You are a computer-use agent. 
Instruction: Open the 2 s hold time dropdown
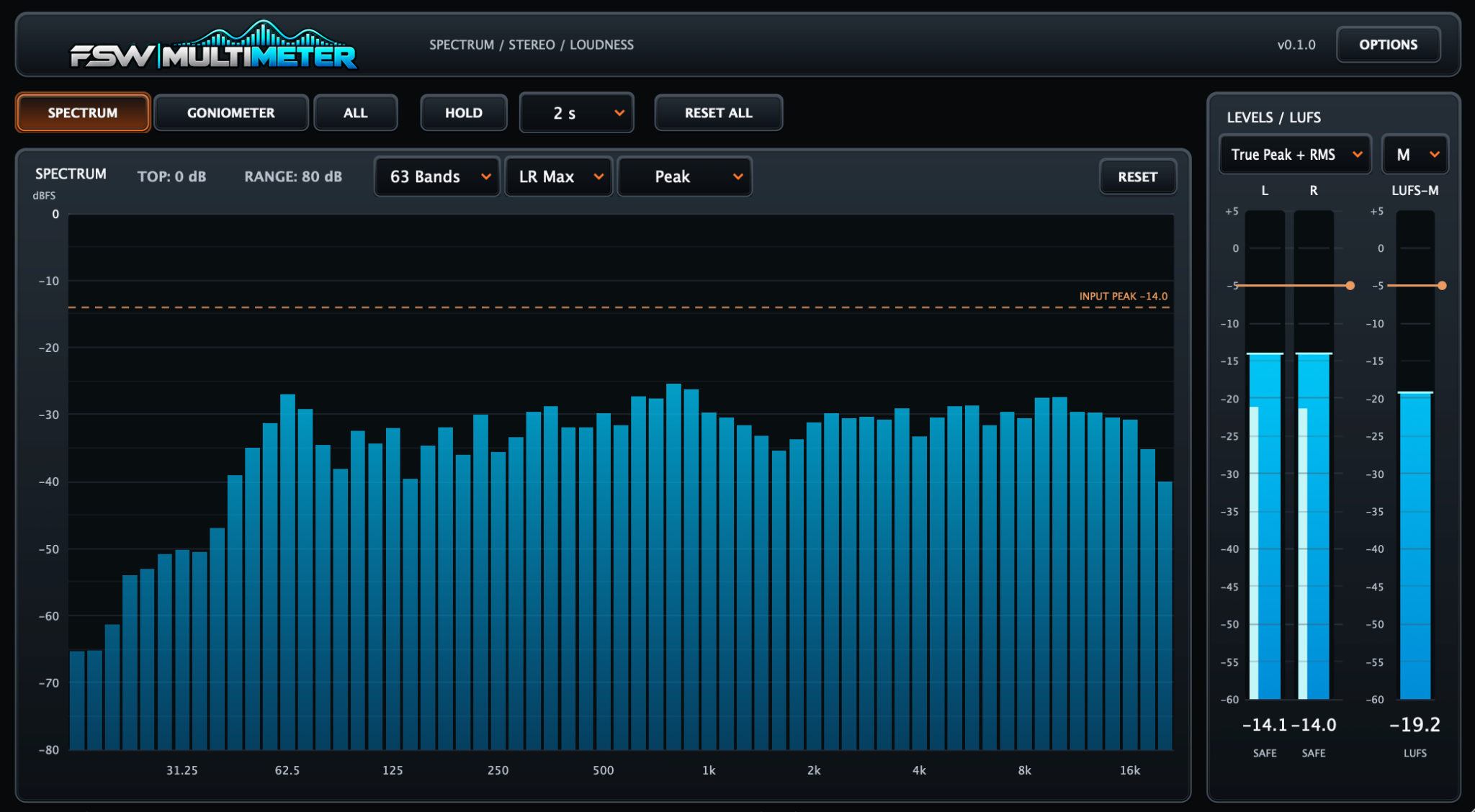click(577, 113)
